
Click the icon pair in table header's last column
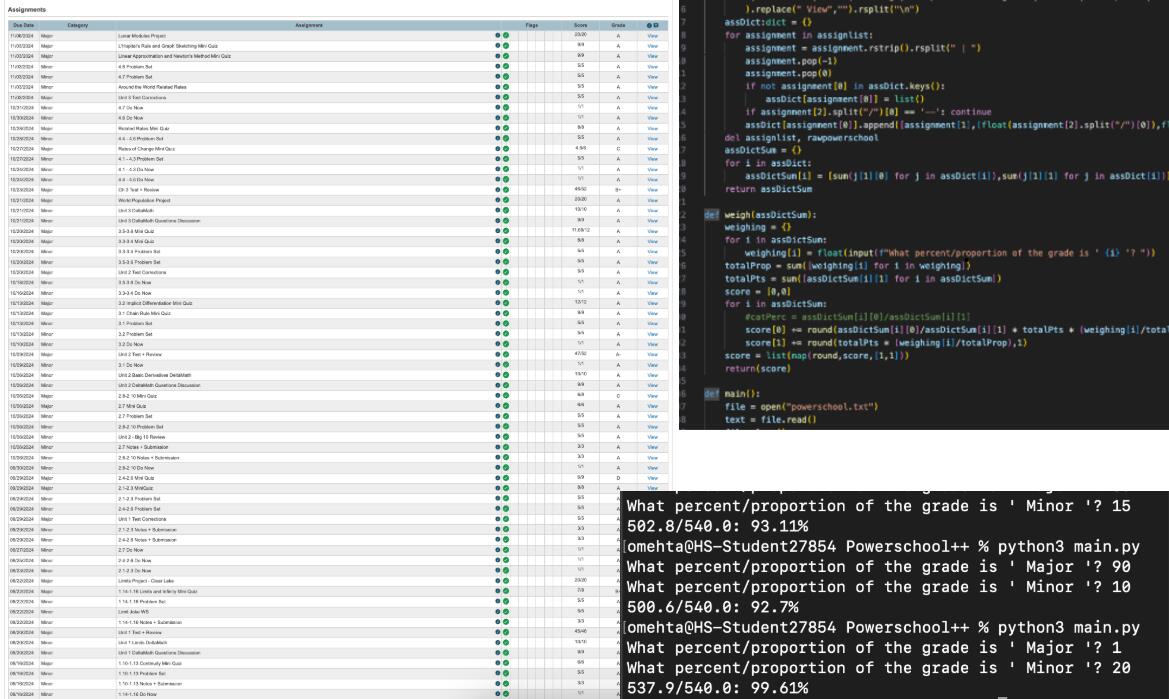point(652,25)
